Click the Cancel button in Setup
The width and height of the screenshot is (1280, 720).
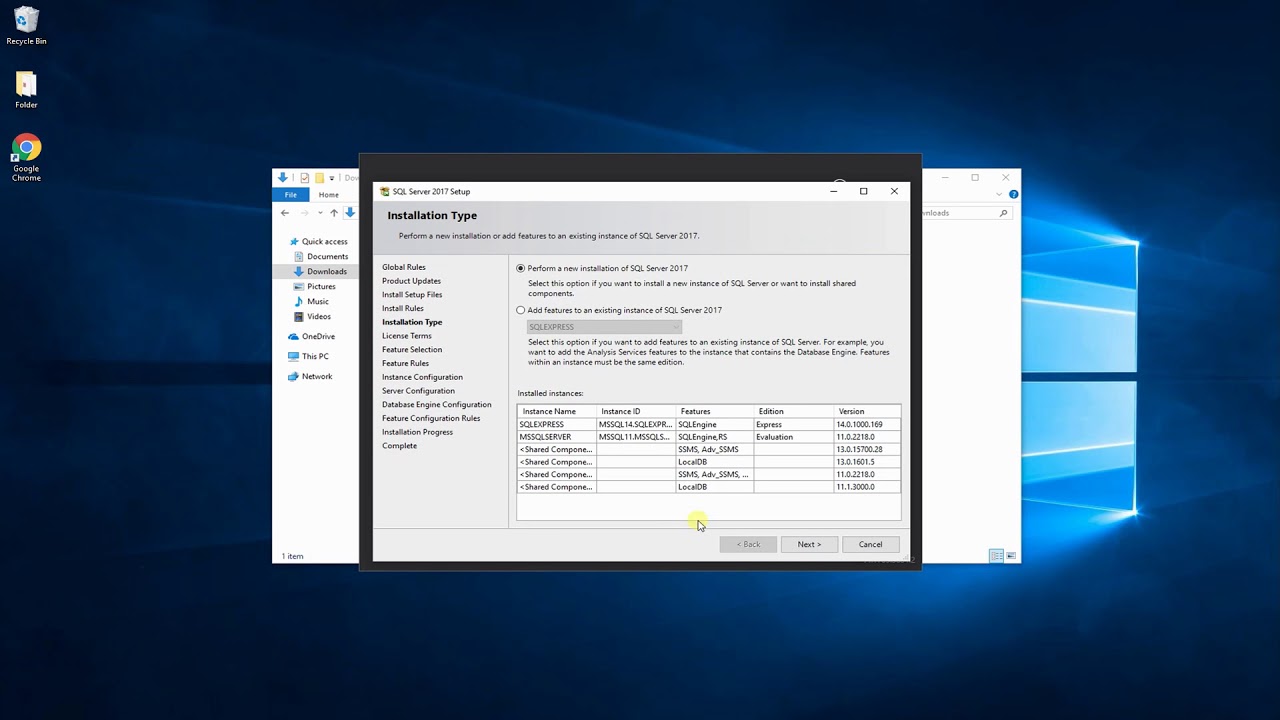[870, 544]
